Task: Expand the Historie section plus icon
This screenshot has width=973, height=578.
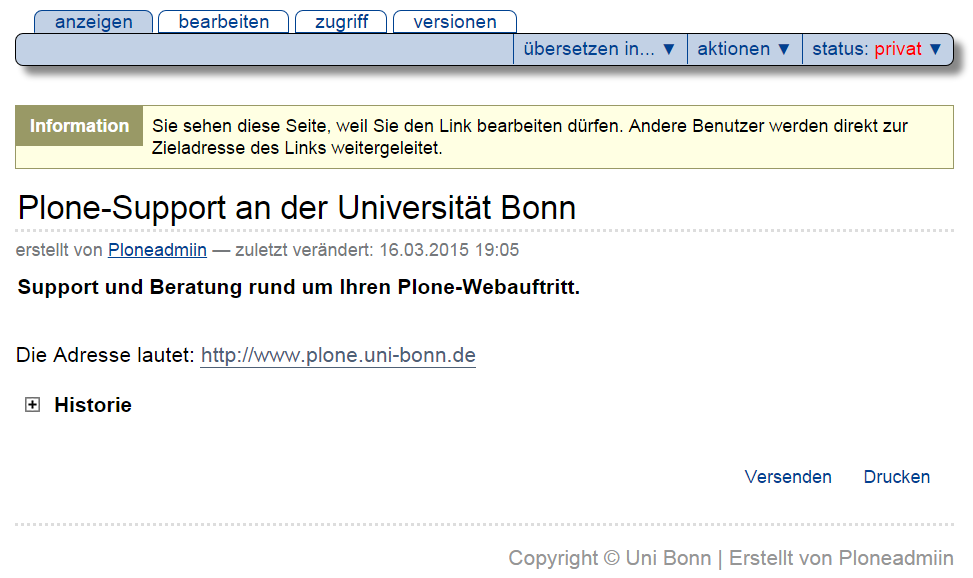Action: point(32,405)
